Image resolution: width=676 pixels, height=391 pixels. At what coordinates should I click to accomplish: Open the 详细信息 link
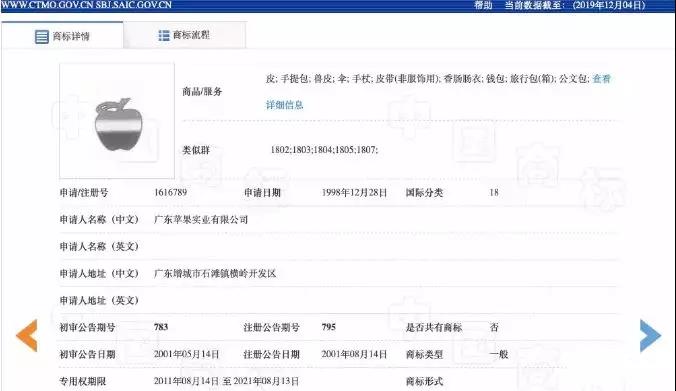tap(284, 105)
